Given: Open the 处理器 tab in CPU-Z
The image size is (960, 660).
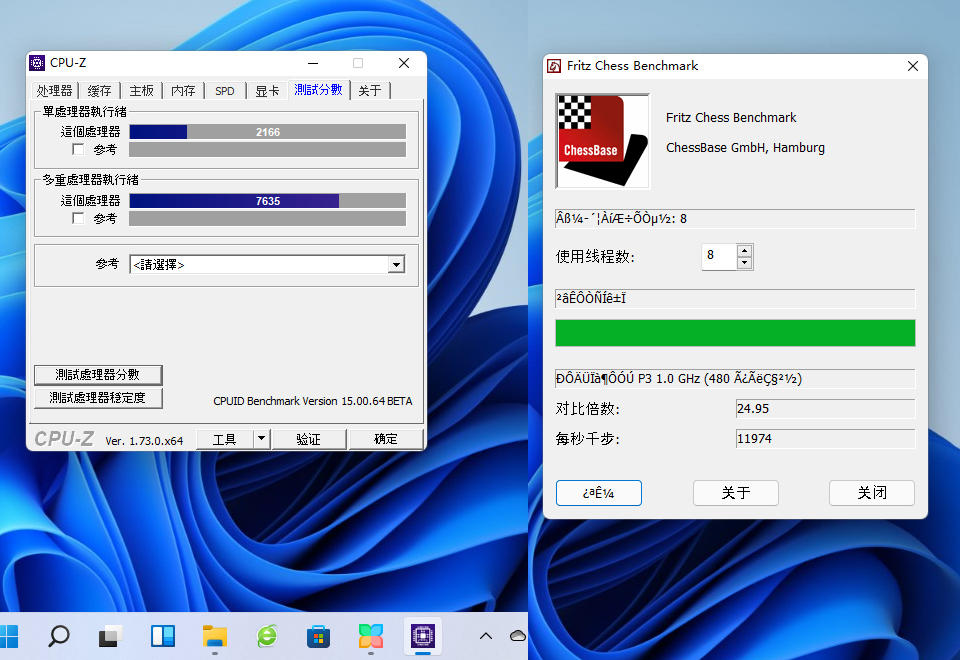Looking at the screenshot, I should click(54, 91).
